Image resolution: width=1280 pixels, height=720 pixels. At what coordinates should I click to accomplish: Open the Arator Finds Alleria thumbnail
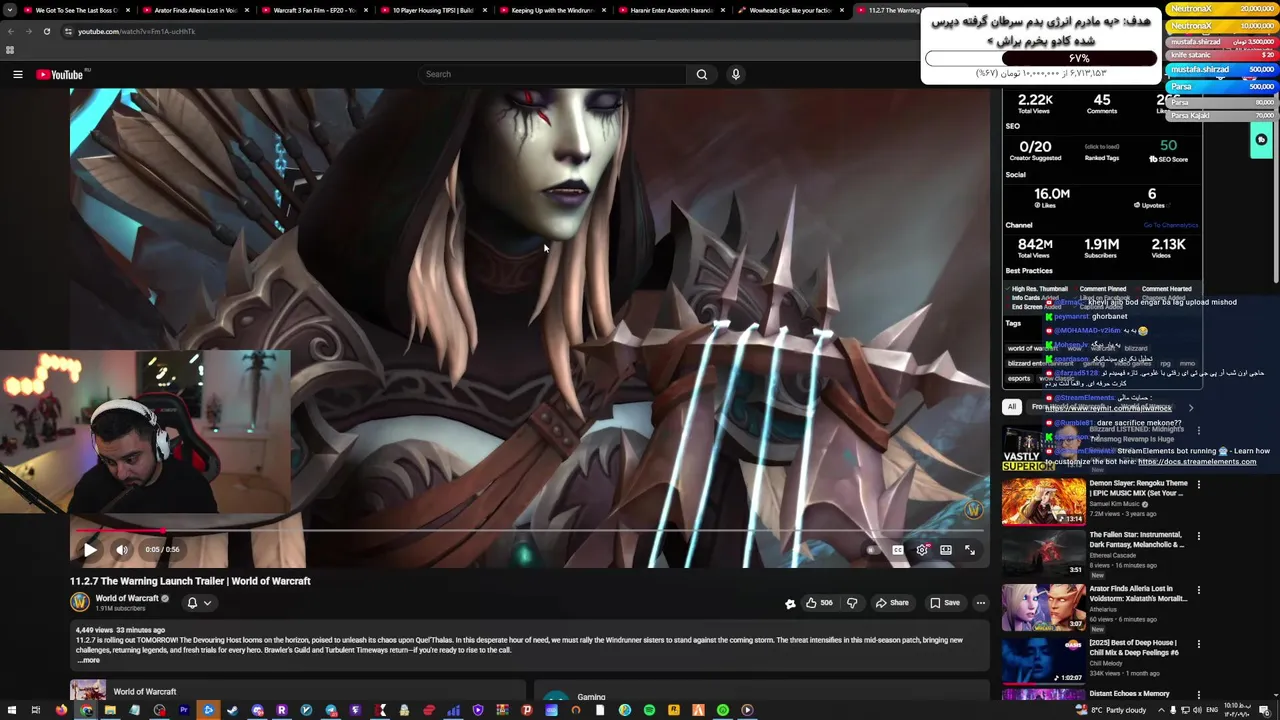coord(1043,607)
